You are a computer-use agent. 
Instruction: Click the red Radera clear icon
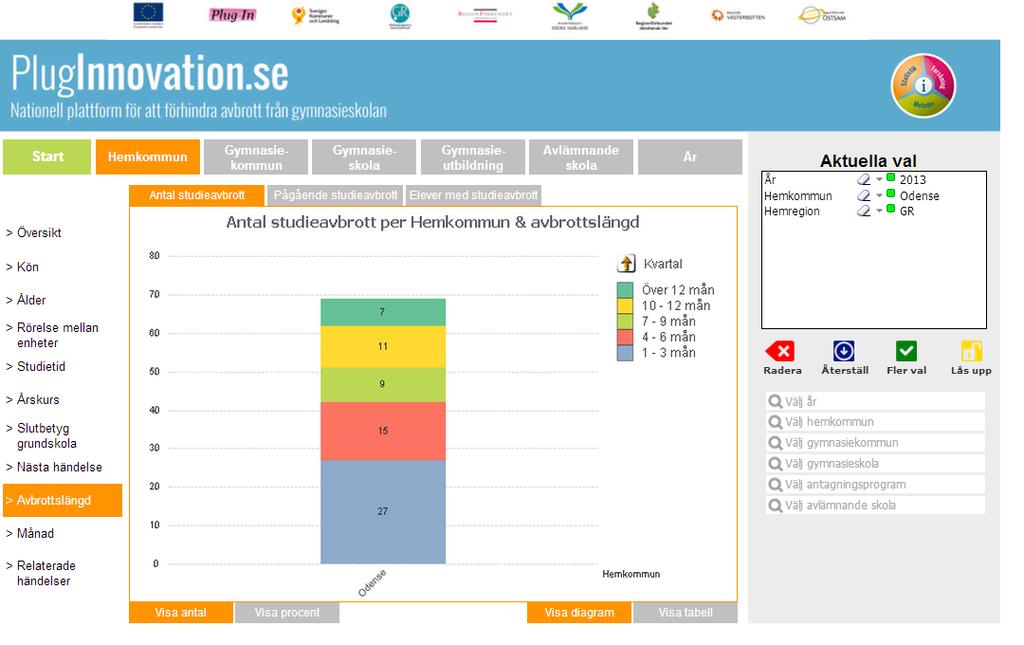[781, 351]
